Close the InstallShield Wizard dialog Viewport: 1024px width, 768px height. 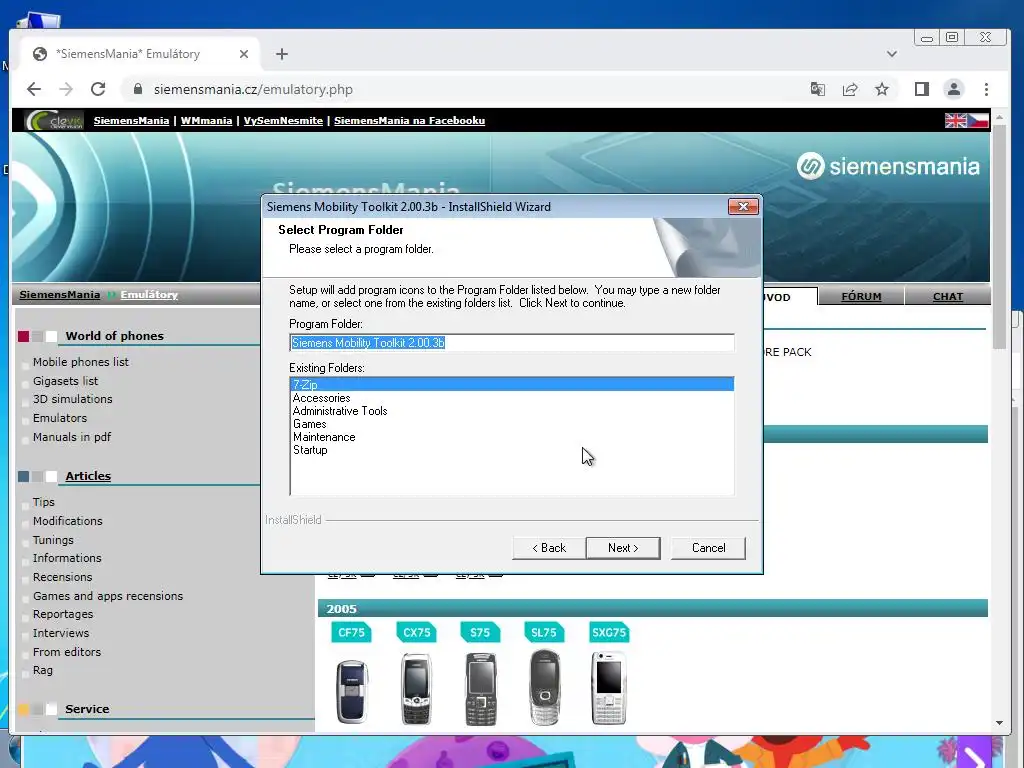pos(743,206)
